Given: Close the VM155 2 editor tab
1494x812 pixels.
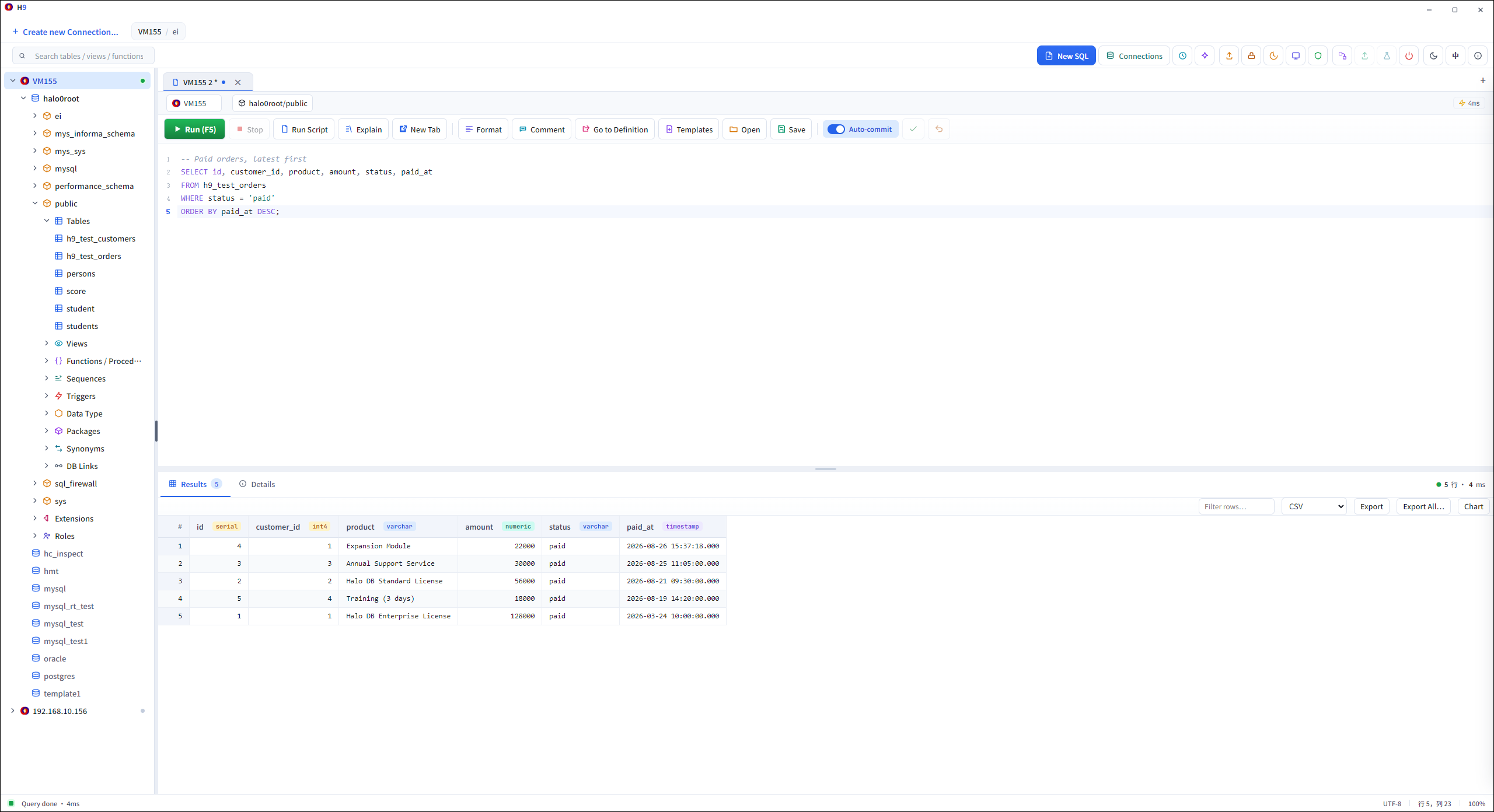Looking at the screenshot, I should (238, 82).
